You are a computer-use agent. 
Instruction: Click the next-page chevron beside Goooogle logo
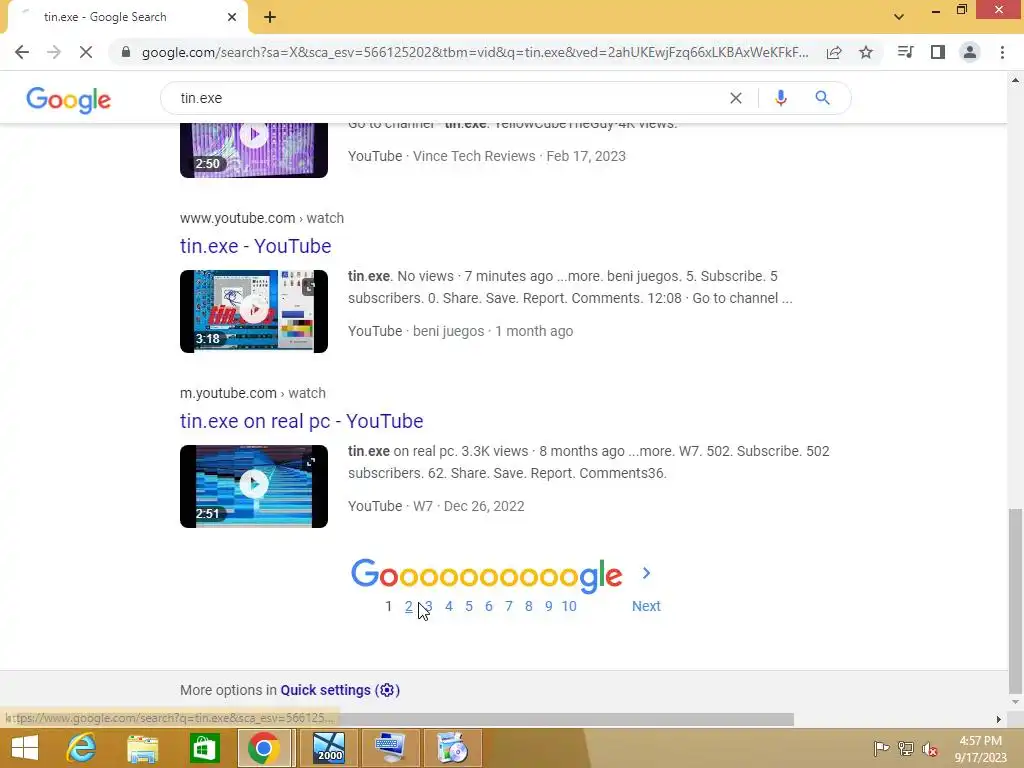(x=646, y=573)
